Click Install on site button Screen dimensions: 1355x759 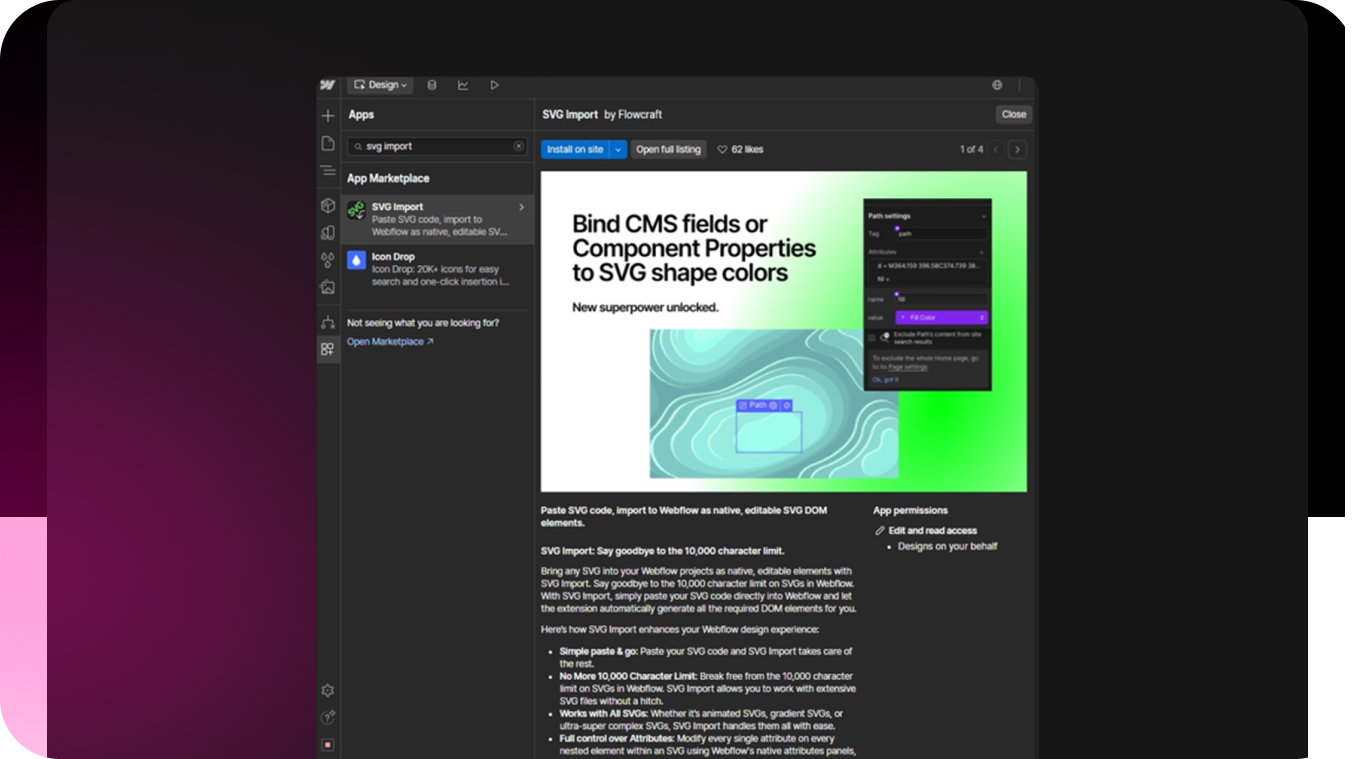pos(575,149)
